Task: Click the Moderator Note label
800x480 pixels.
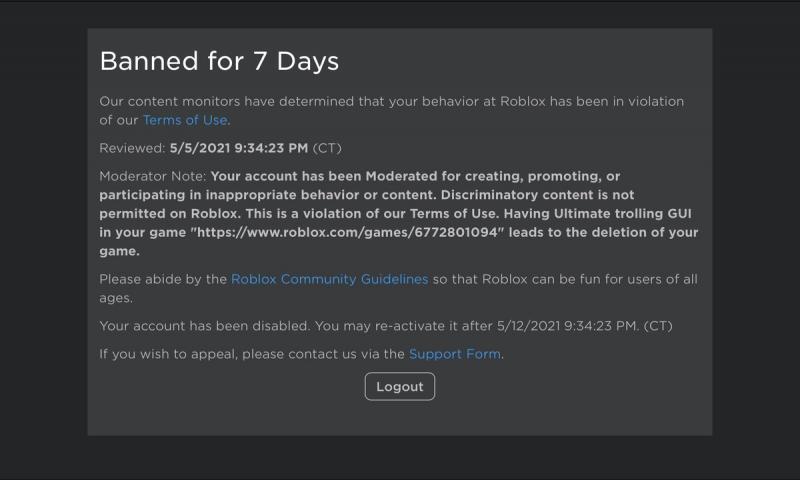Action: 153,176
